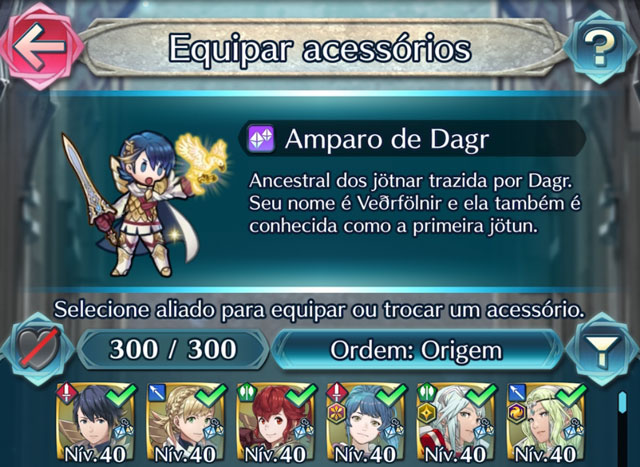The height and width of the screenshot is (467, 640).
Task: Open the funnel filter icon
Action: [x=602, y=349]
